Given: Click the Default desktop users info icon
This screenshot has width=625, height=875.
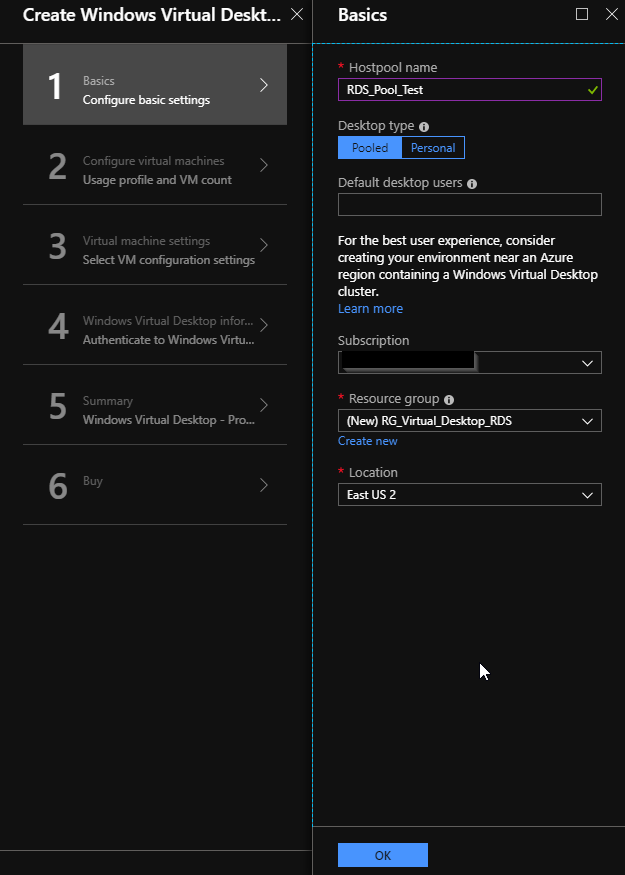Looking at the screenshot, I should [472, 184].
